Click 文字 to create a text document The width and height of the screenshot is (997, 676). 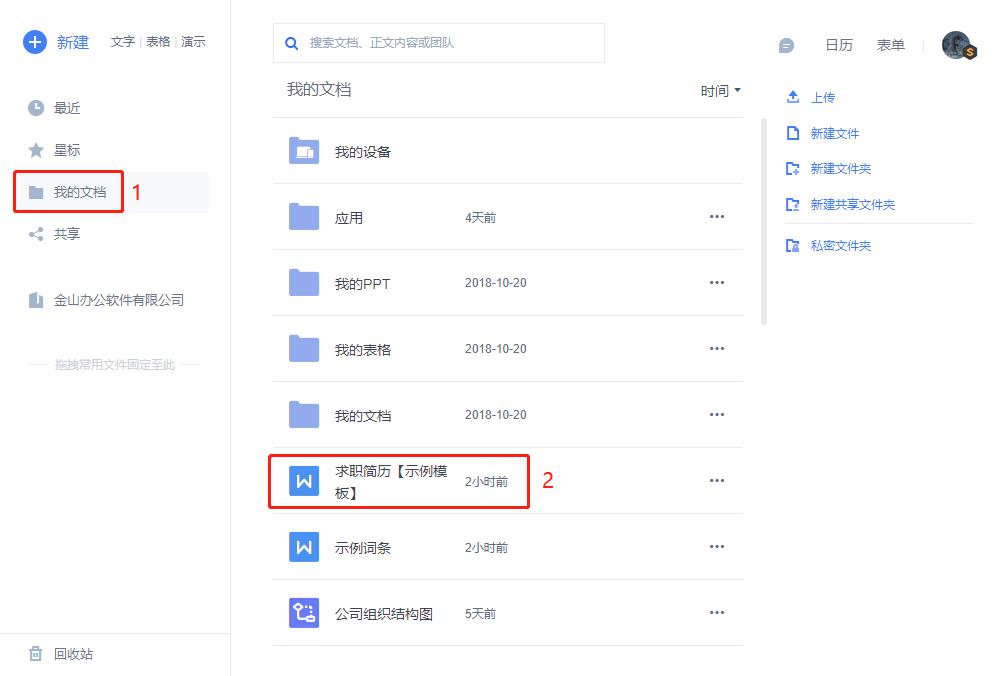point(121,42)
